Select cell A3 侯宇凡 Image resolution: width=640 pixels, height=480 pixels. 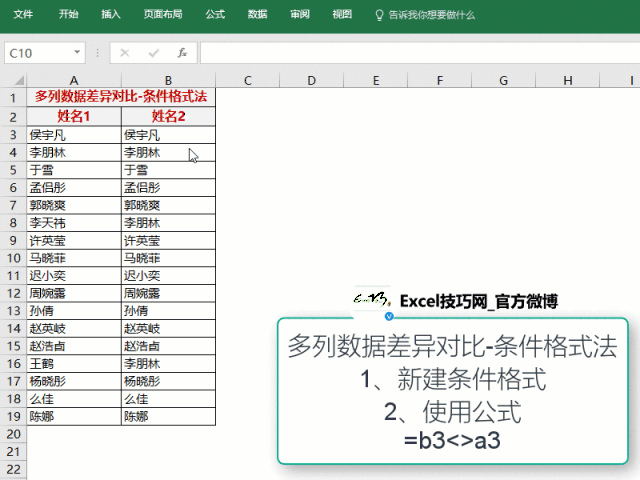point(74,135)
